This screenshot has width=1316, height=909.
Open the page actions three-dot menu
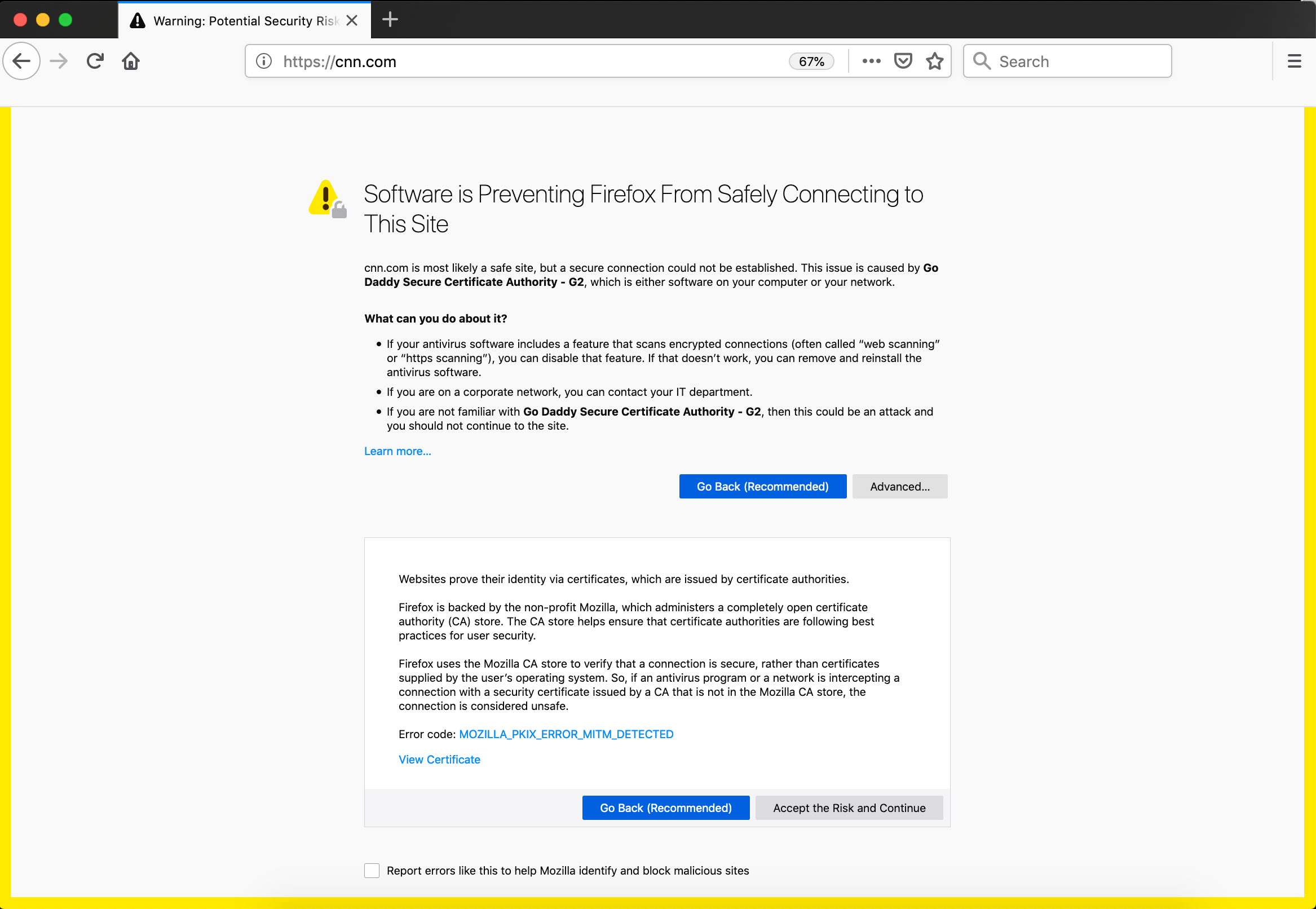[x=871, y=61]
